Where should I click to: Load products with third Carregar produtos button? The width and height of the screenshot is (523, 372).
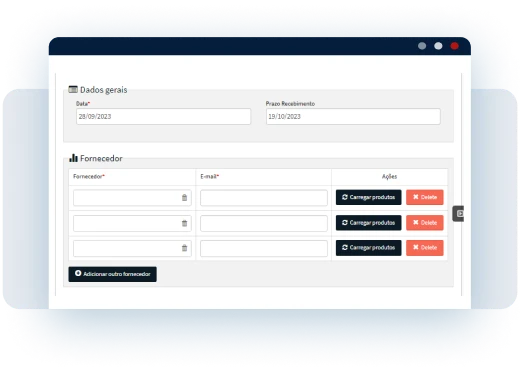pos(369,248)
